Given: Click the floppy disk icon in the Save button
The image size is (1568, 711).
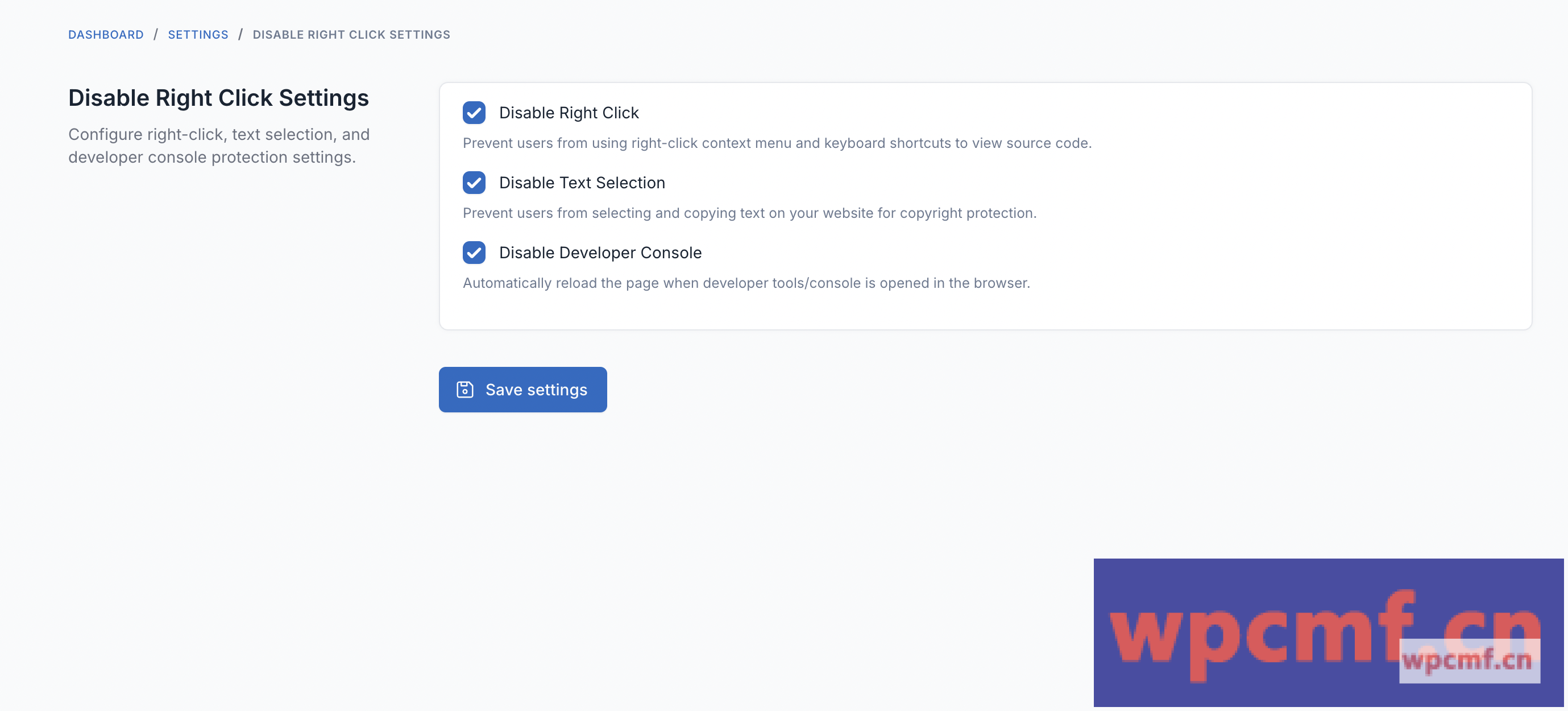Looking at the screenshot, I should [x=464, y=390].
